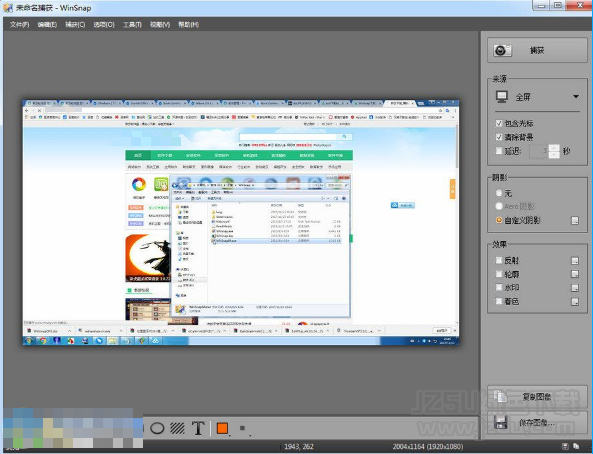Open the 帮助(H) Help menu
Image resolution: width=593 pixels, height=454 pixels.
tap(188, 24)
